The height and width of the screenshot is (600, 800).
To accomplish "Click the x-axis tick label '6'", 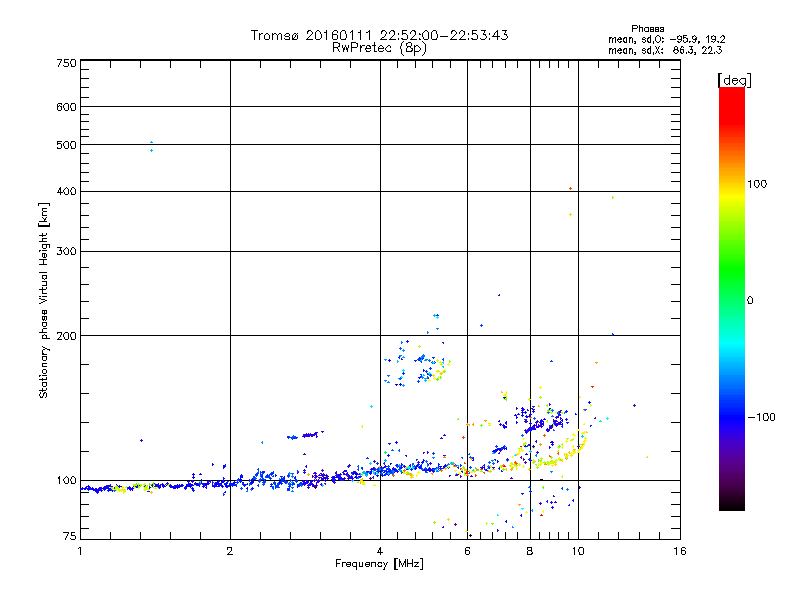I will tap(467, 551).
